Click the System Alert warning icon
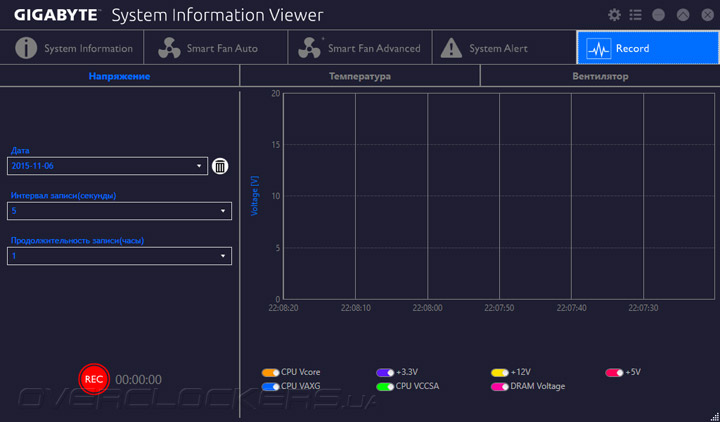This screenshot has height=422, width=720. pyautogui.click(x=451, y=48)
